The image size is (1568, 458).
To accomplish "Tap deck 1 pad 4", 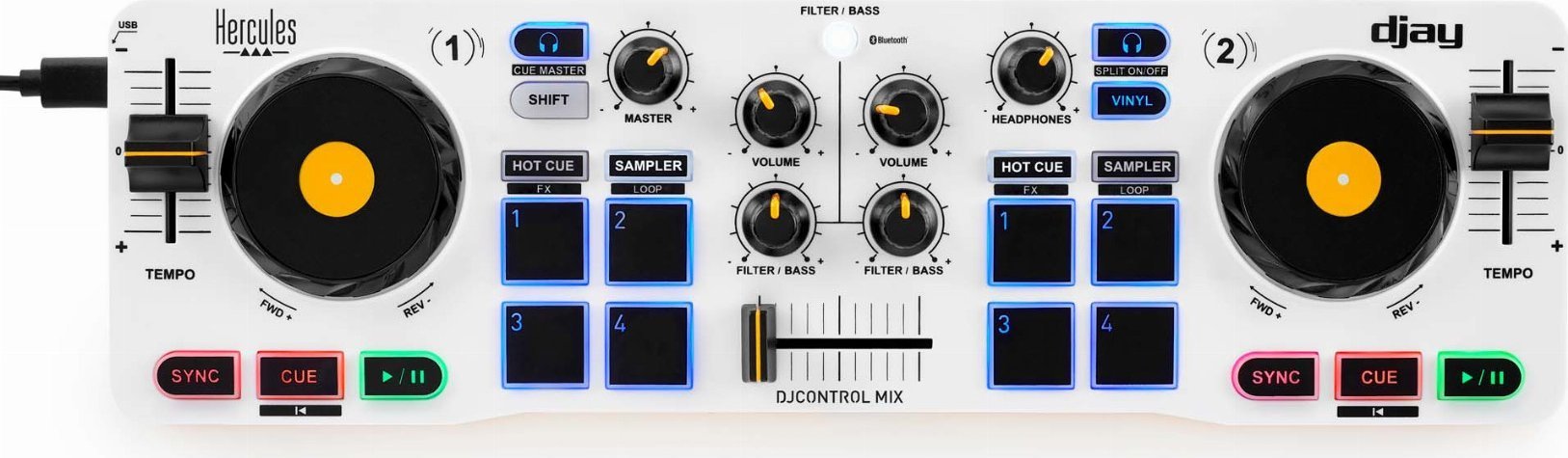I will pyautogui.click(x=649, y=345).
